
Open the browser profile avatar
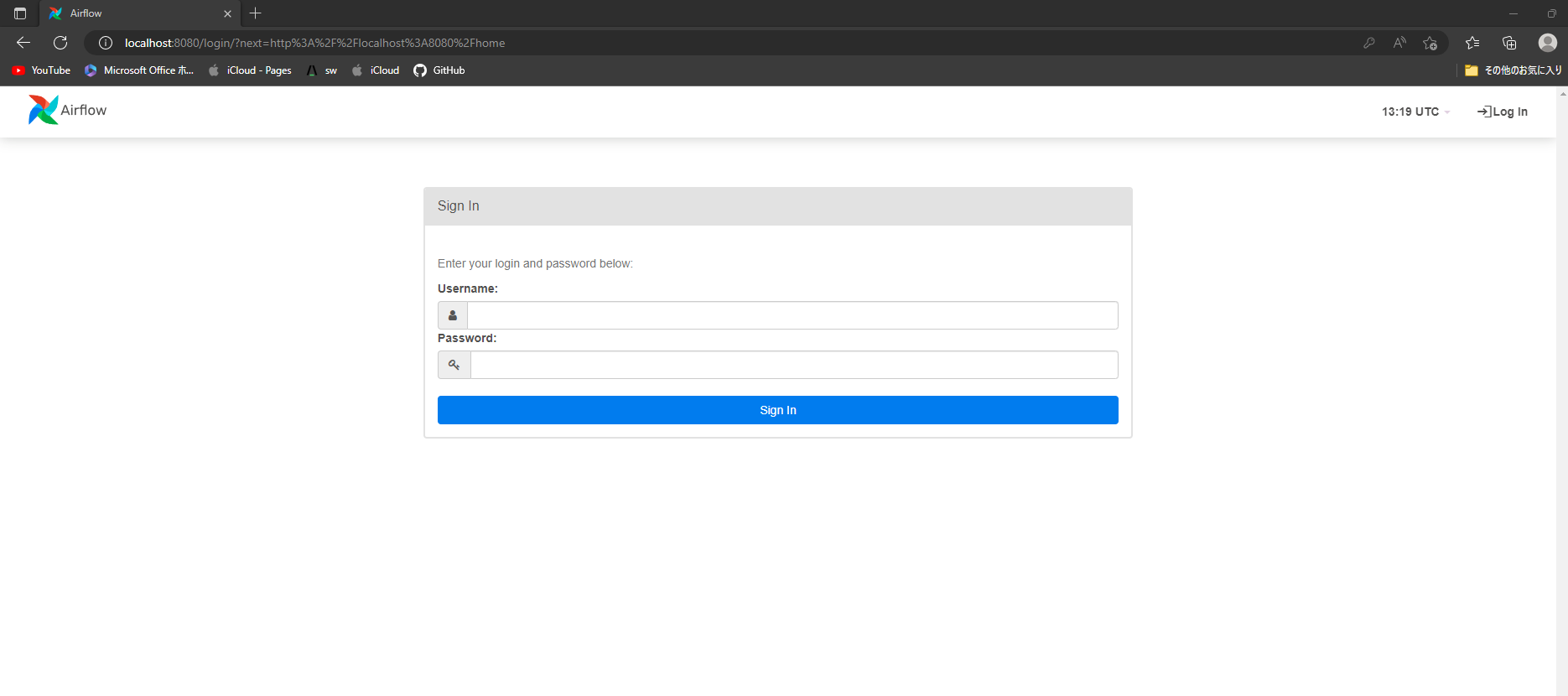(1547, 43)
